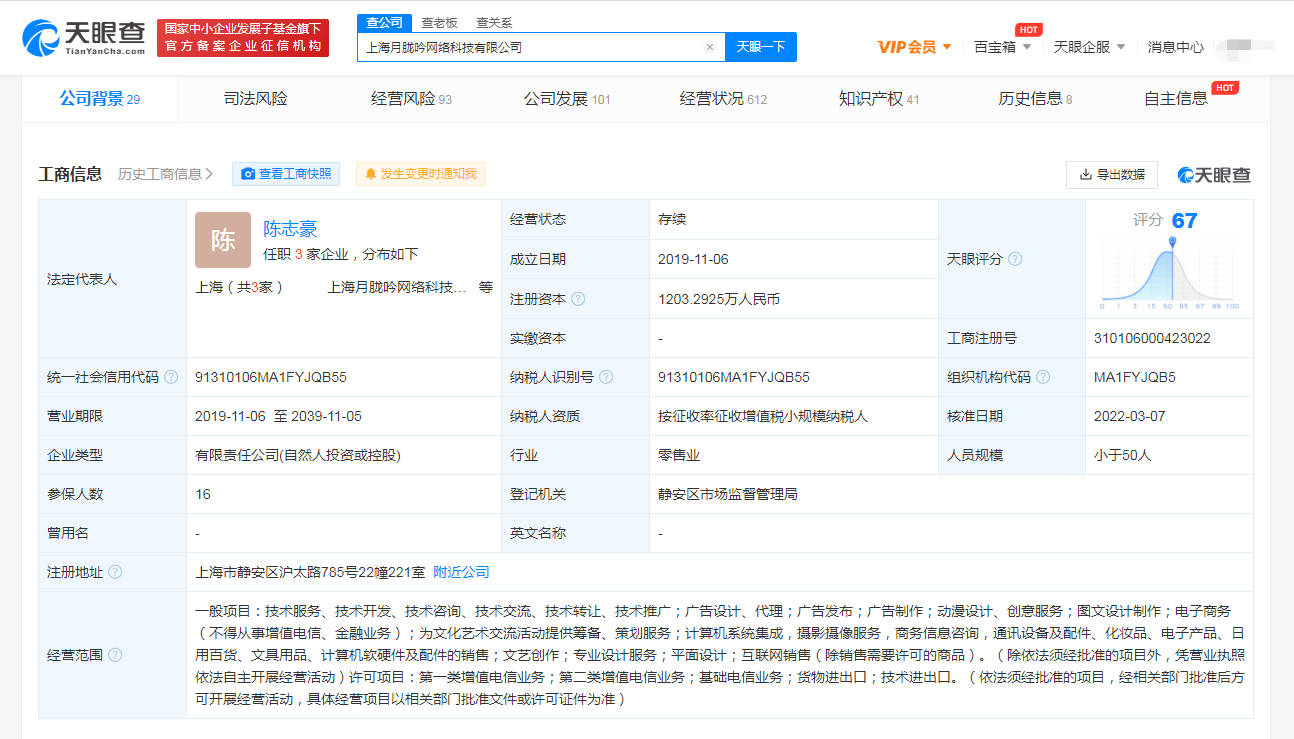Image resolution: width=1294 pixels, height=739 pixels.
Task: Click the help icon next to 注册资本
Action: pyautogui.click(x=578, y=299)
